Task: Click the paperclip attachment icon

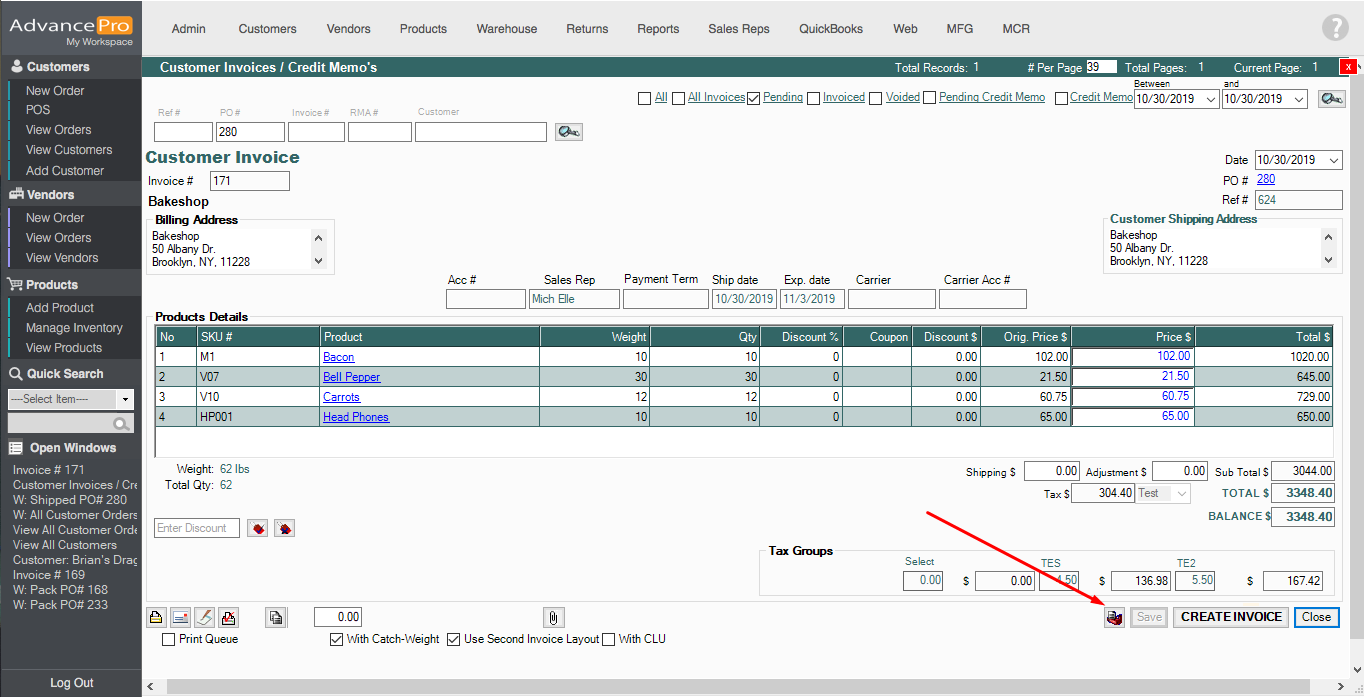Action: [552, 617]
